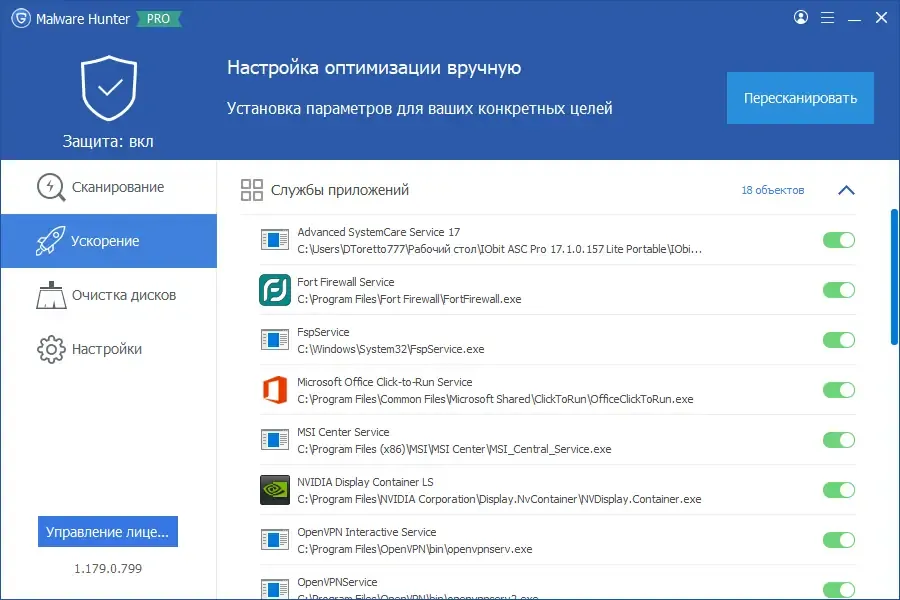
Task: Turn off the FspService toggle
Action: (839, 340)
